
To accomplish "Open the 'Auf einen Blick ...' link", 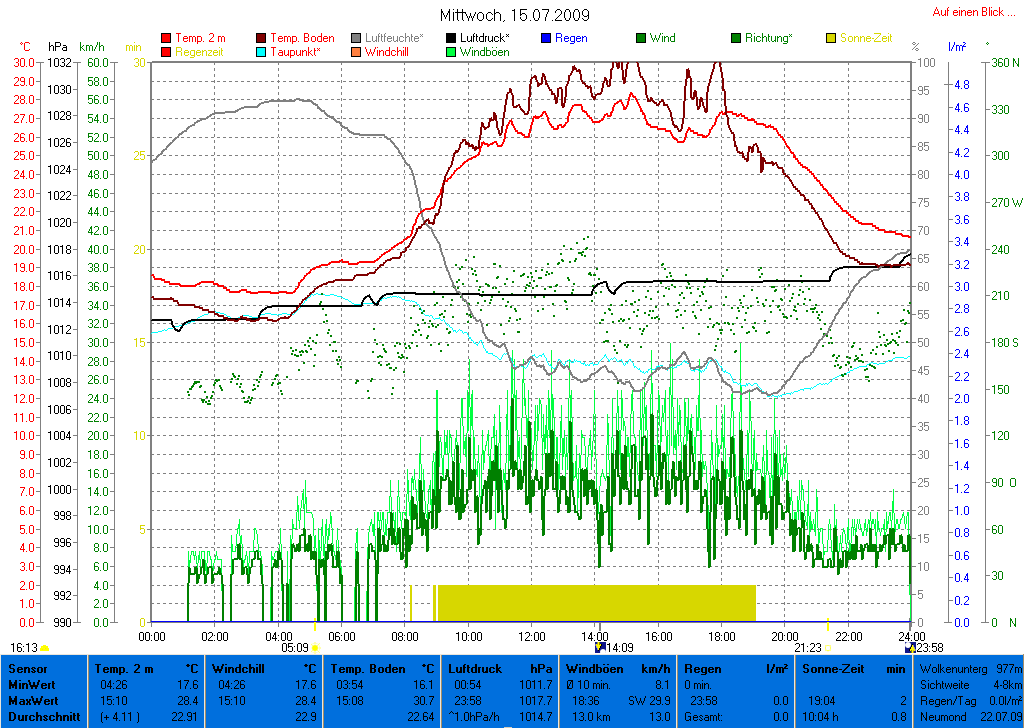I will tap(969, 12).
